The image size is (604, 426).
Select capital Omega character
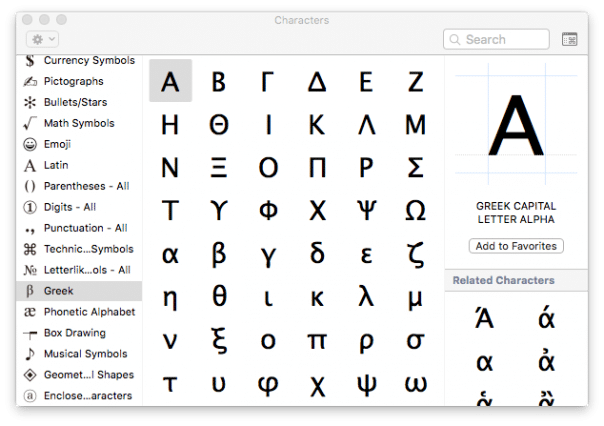click(415, 210)
